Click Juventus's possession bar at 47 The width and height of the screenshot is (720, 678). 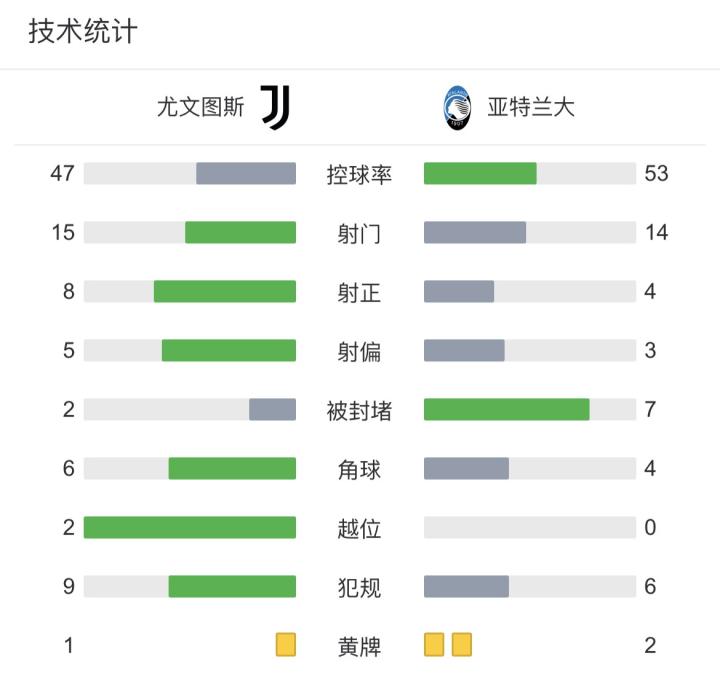click(x=246, y=174)
